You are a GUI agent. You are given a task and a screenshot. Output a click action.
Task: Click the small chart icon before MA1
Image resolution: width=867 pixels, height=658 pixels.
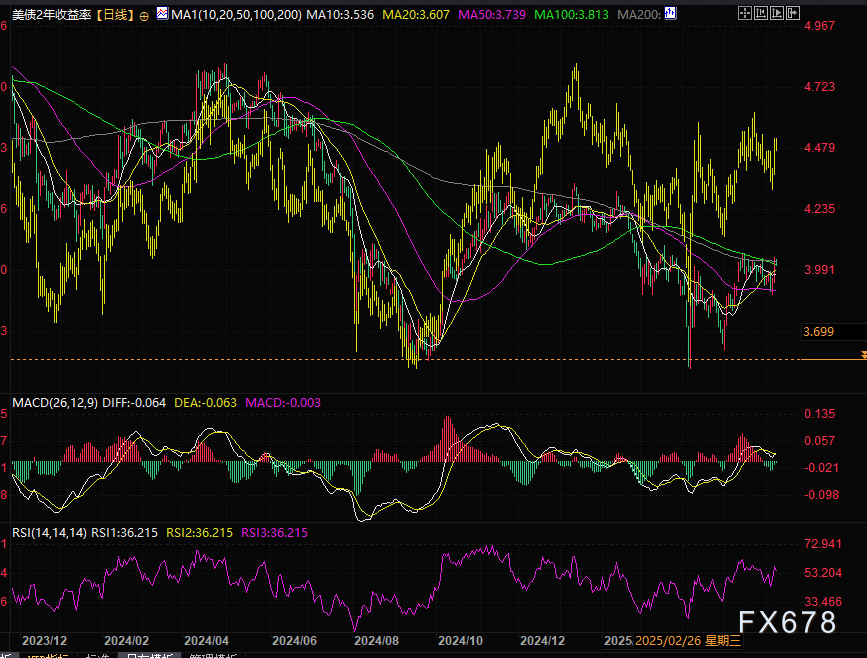pos(163,16)
